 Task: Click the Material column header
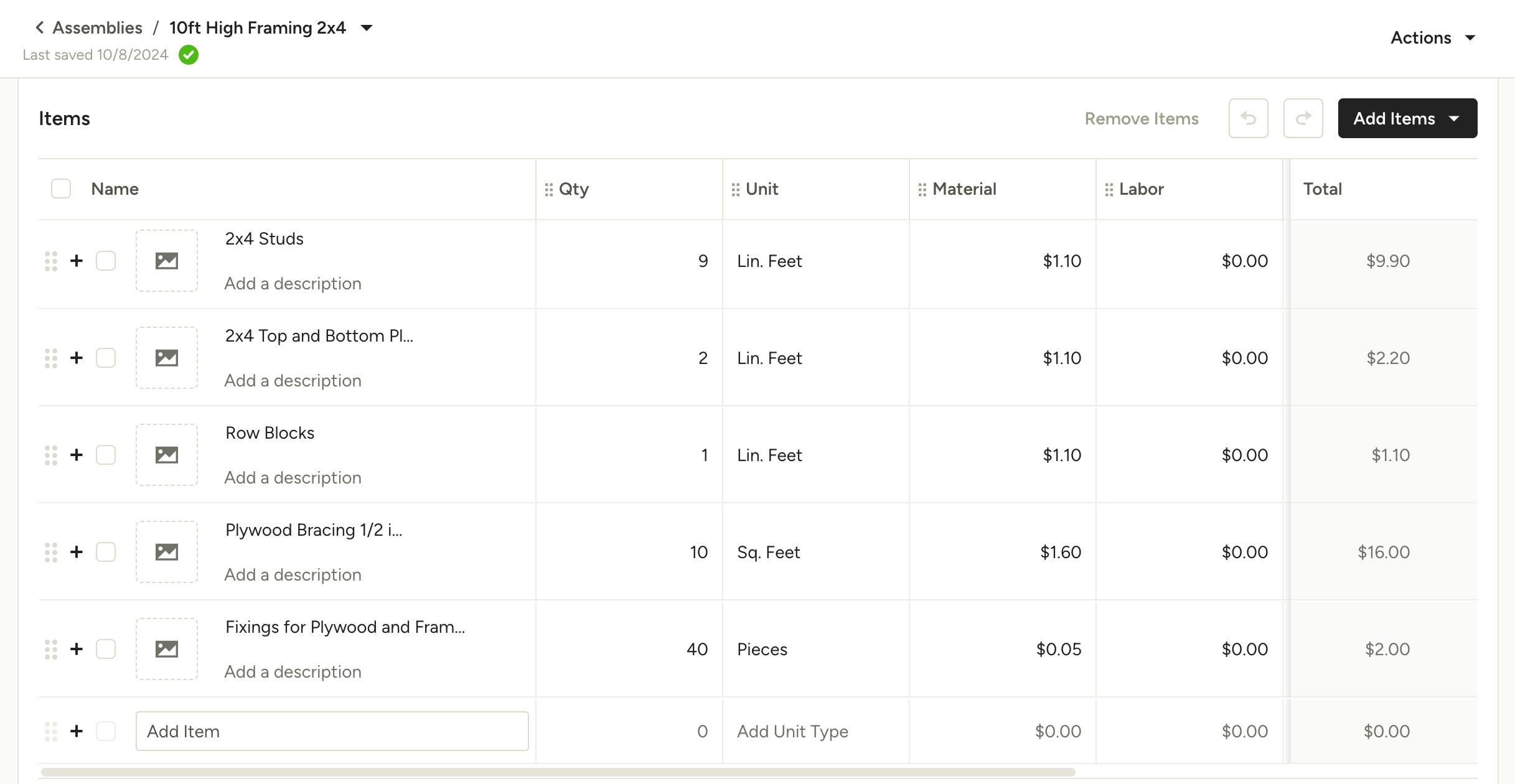964,189
